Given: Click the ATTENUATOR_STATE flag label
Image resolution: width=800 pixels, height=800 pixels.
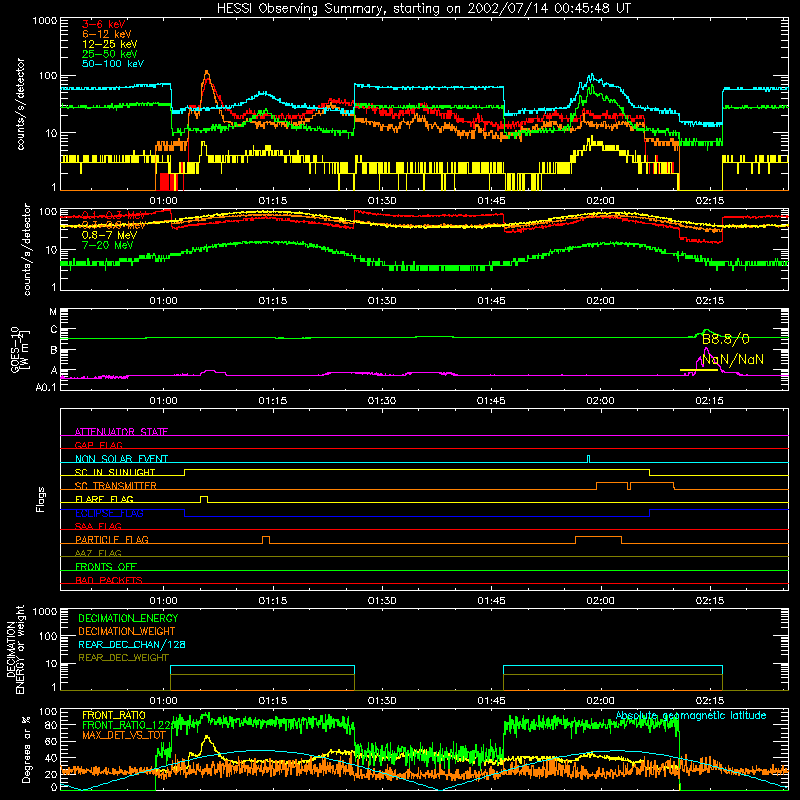Looking at the screenshot, I should pos(121,432).
